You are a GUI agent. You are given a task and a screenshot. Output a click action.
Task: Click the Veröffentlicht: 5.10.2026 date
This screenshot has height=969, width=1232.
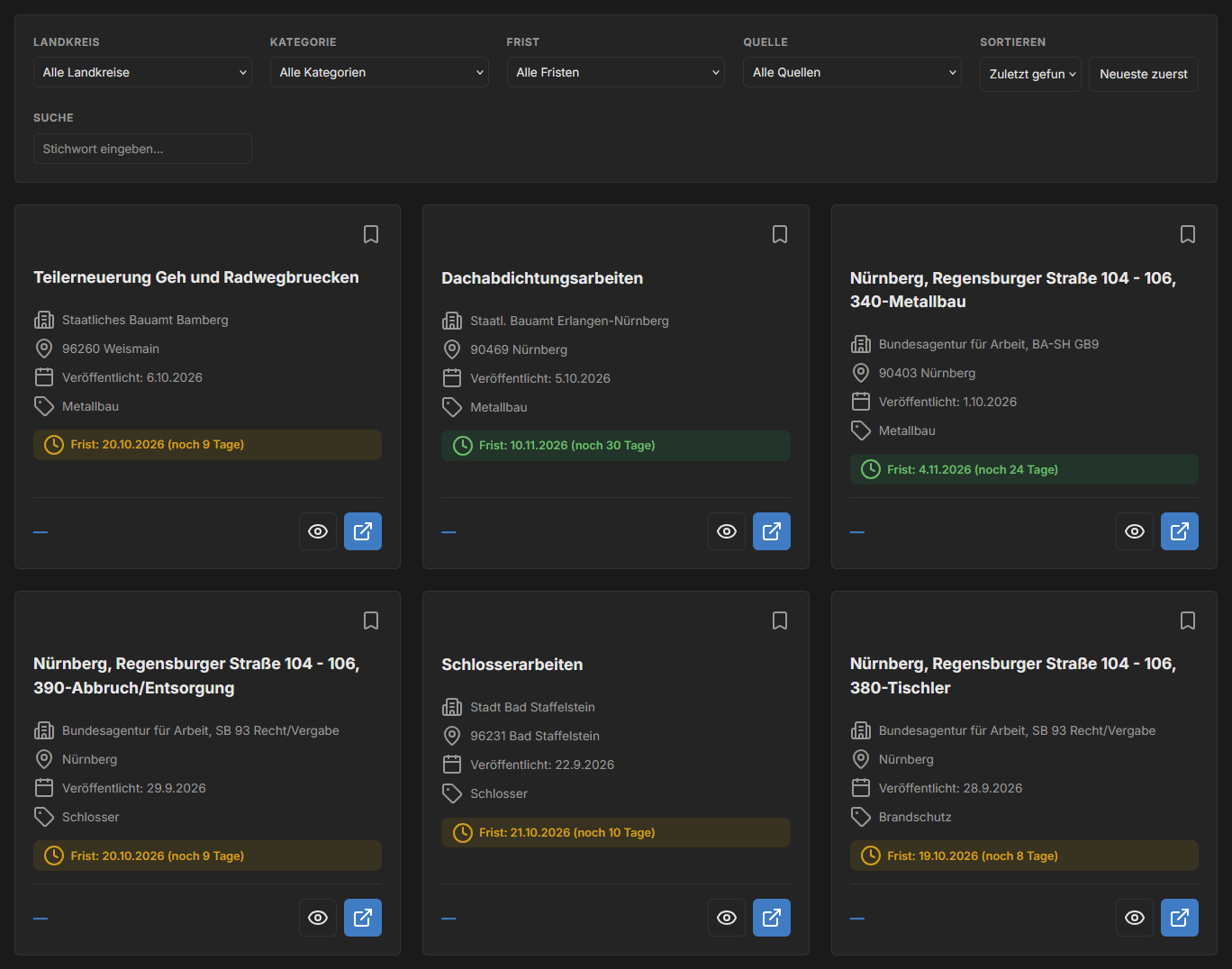(x=540, y=378)
